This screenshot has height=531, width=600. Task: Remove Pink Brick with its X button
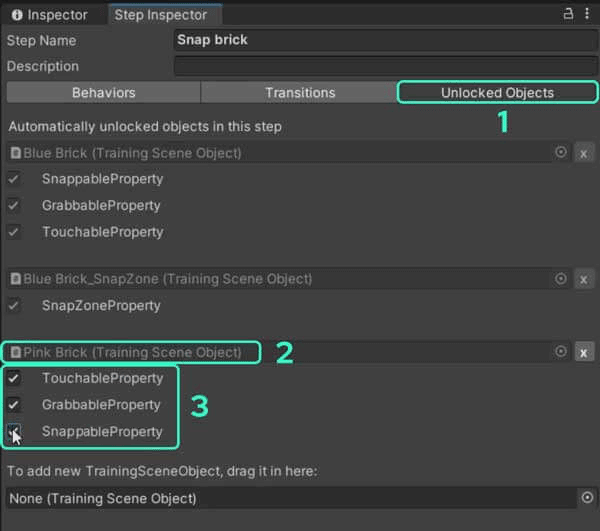click(x=584, y=352)
